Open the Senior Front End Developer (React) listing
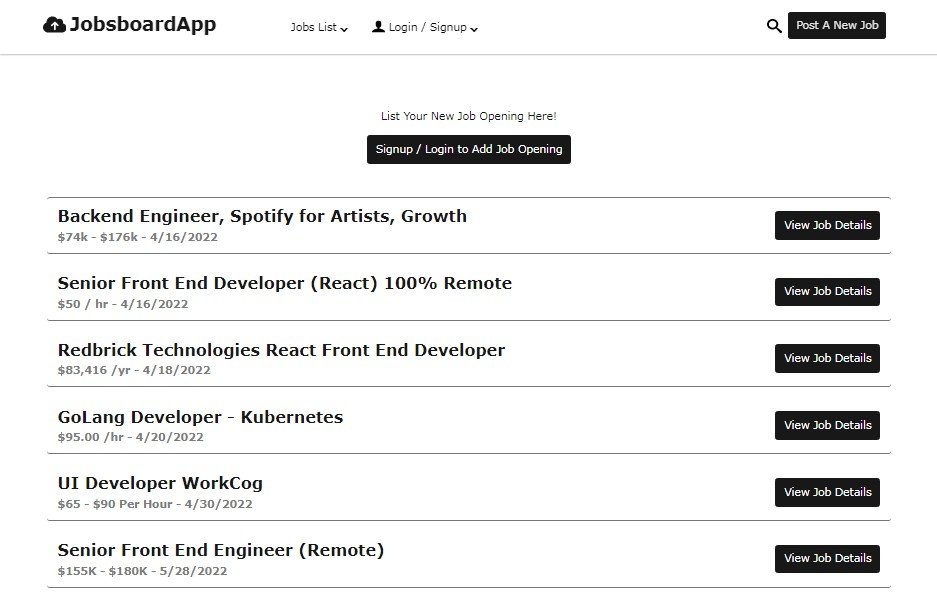This screenshot has width=937, height=607. tap(283, 283)
